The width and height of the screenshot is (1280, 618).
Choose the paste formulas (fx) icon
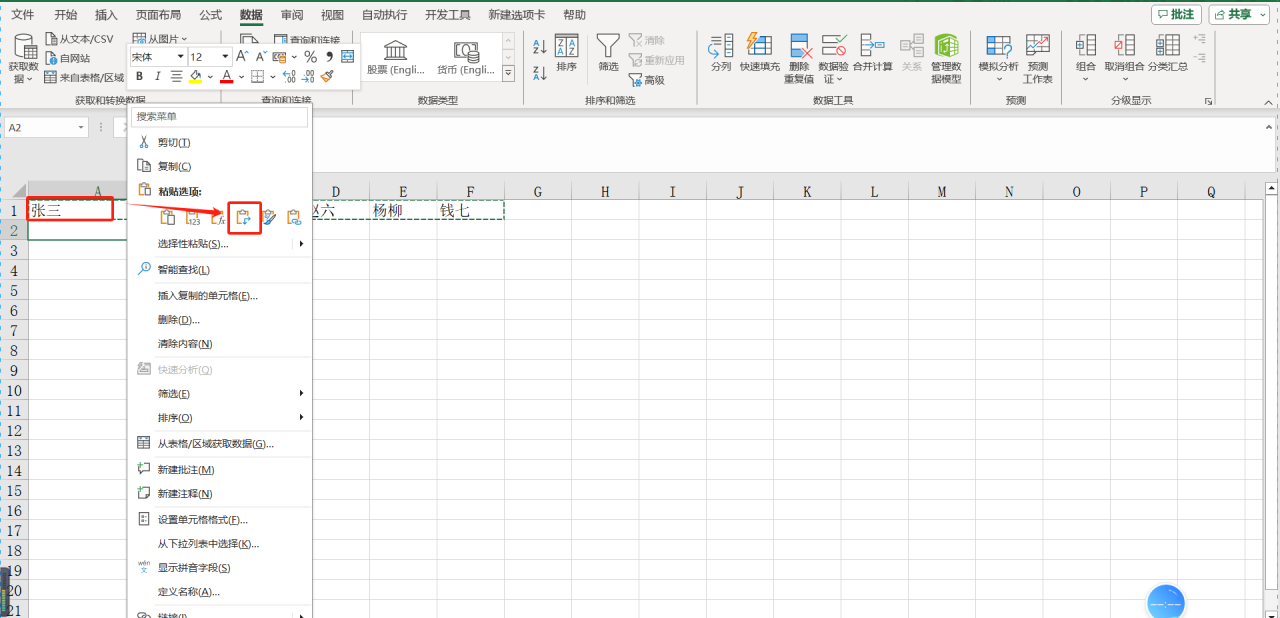pos(218,217)
